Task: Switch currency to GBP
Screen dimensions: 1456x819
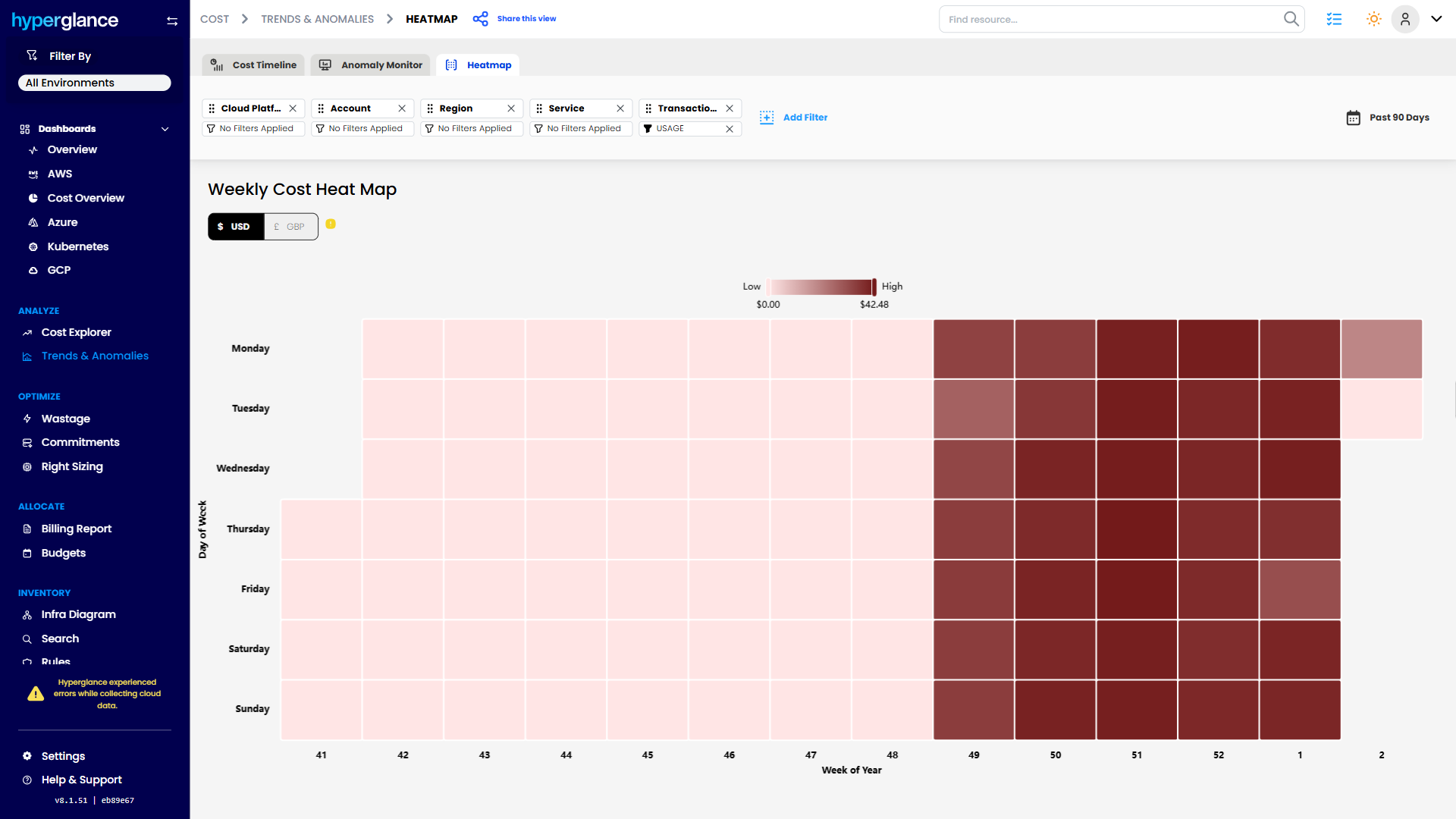Action: (x=290, y=226)
